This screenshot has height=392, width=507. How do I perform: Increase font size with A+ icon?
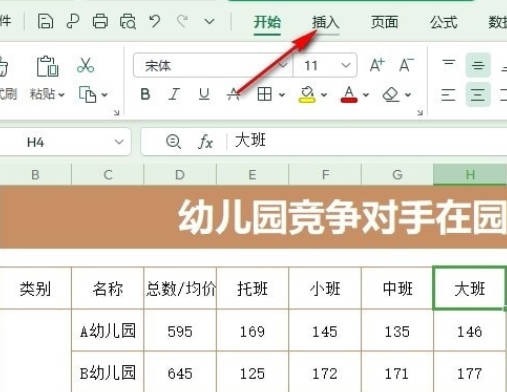(377, 65)
